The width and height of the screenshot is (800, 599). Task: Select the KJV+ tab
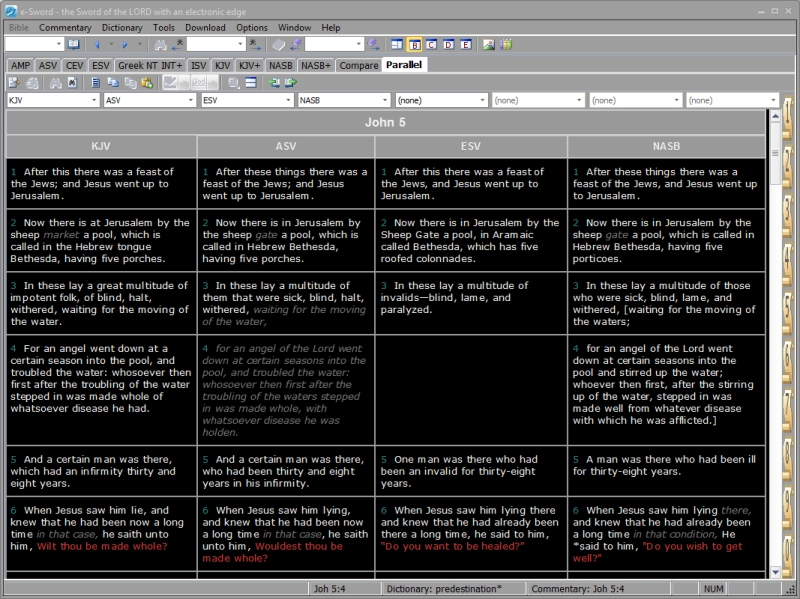[x=249, y=65]
